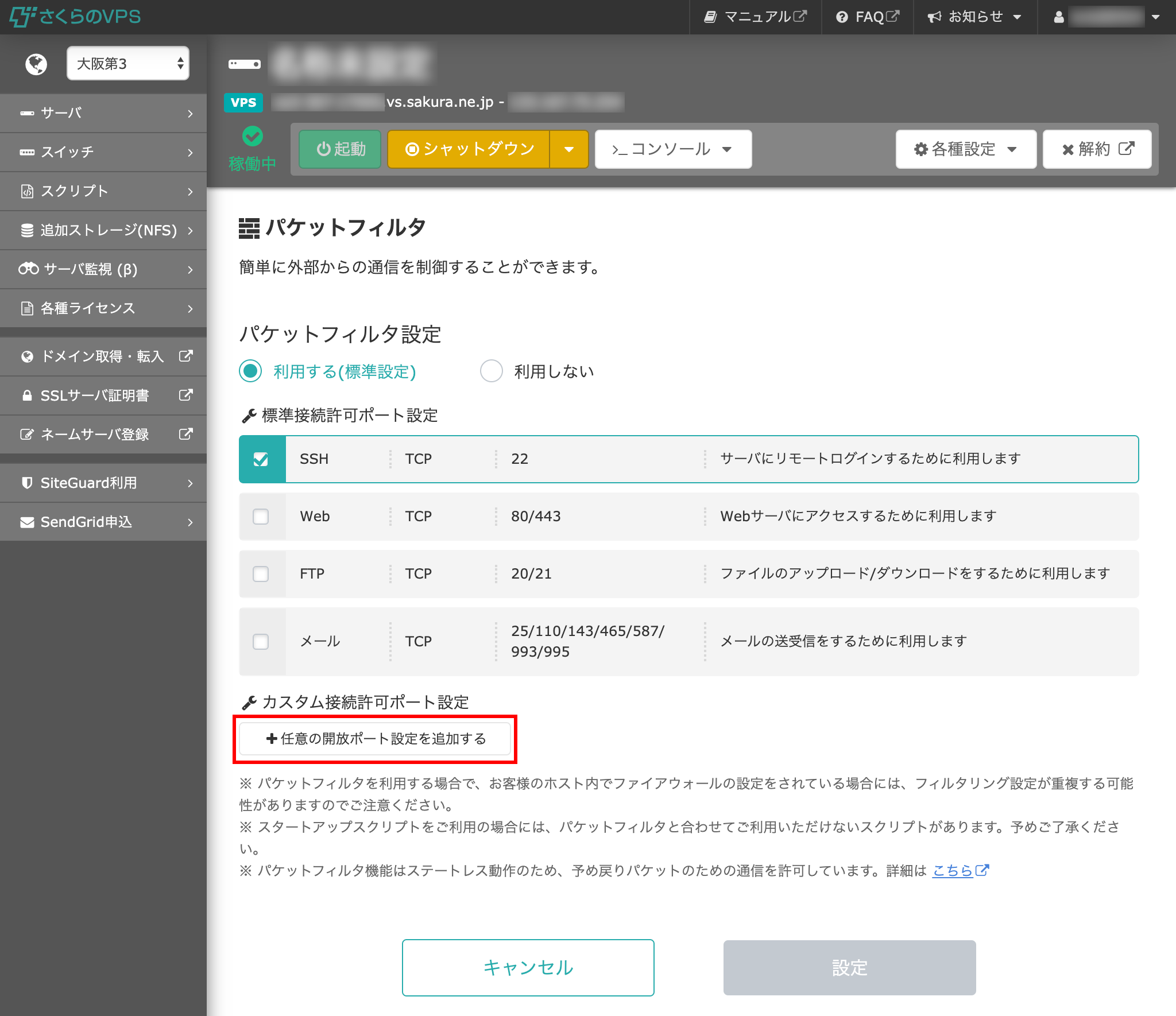
Task: Click 任意の開放ポート設定を追加する button
Action: pyautogui.click(x=375, y=739)
